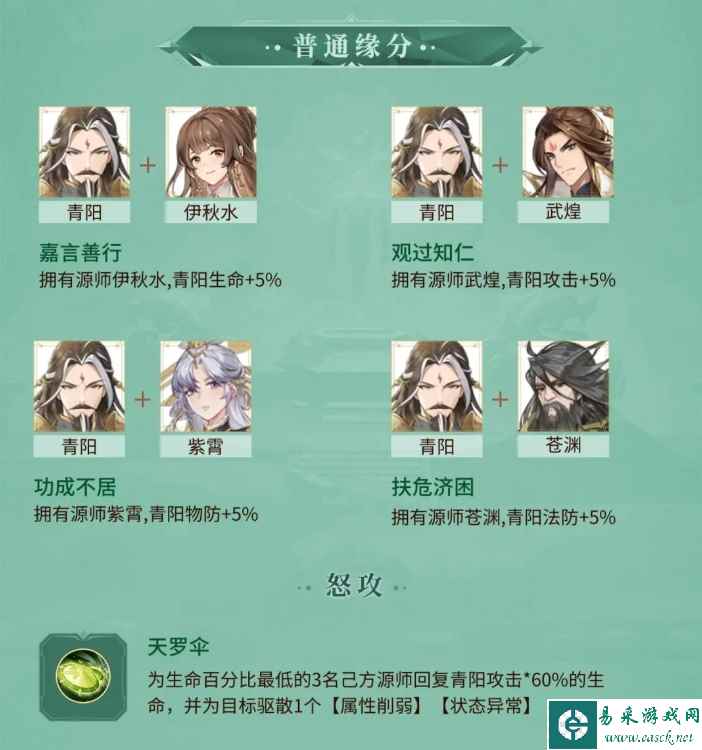Click the 伊秋水 name label

211,212
